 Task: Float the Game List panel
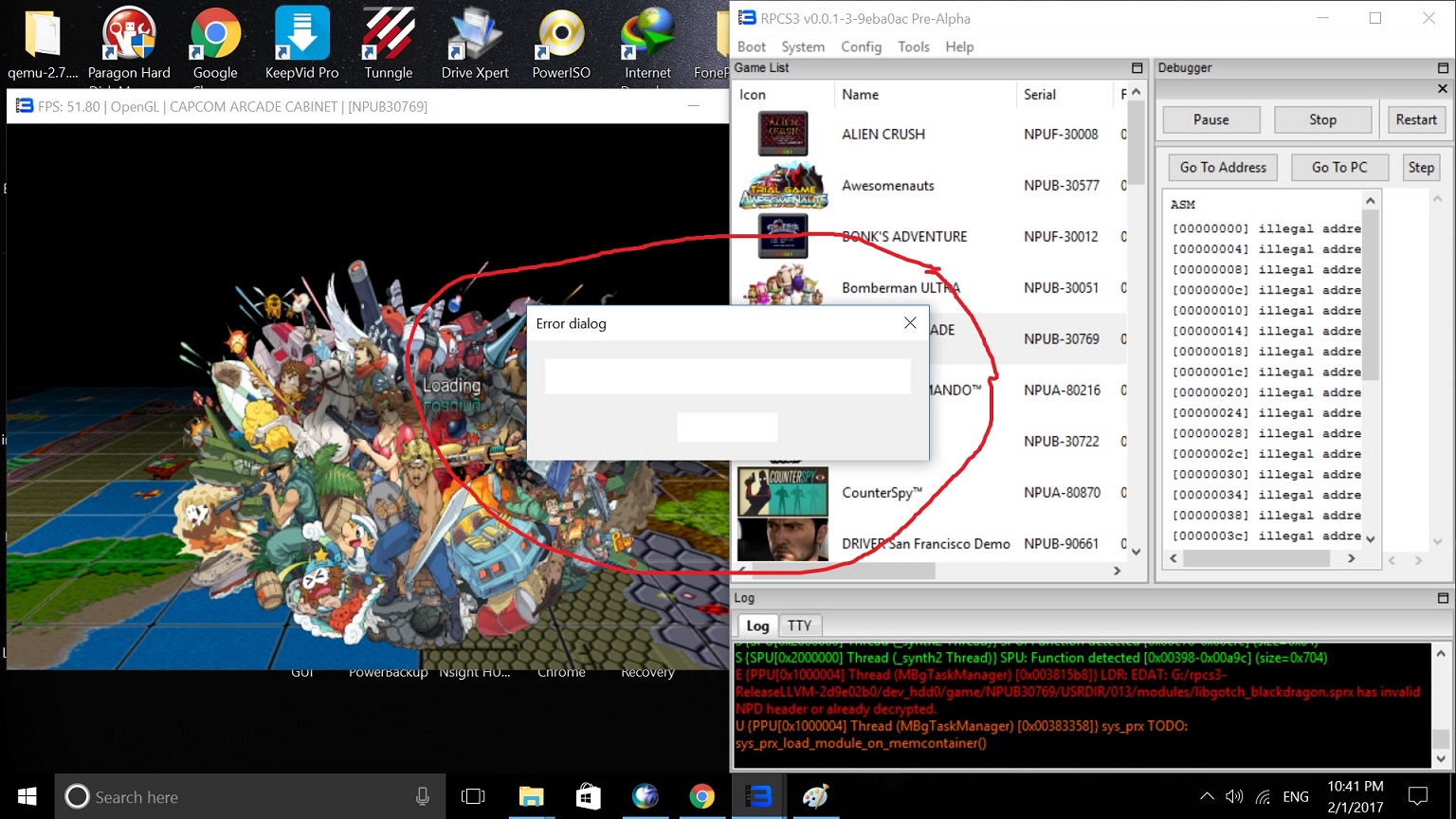(x=1137, y=68)
